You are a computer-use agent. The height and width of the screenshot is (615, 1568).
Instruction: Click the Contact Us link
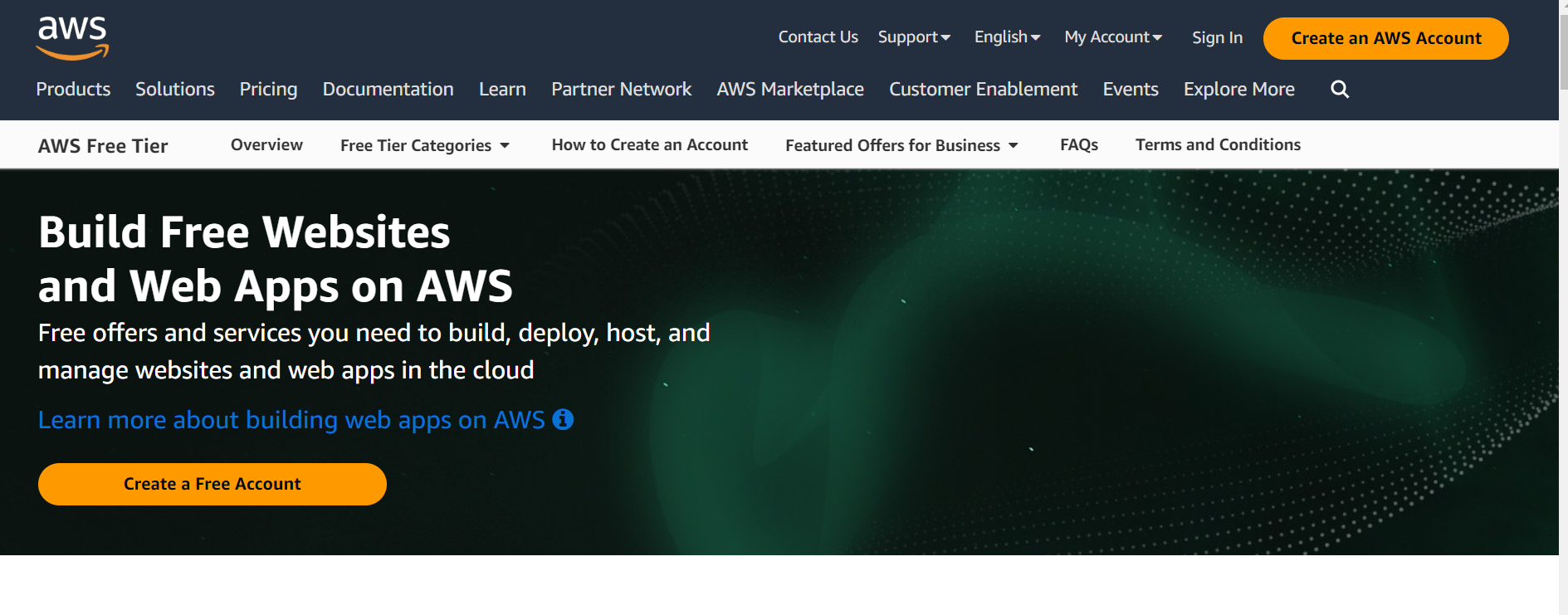(x=818, y=37)
